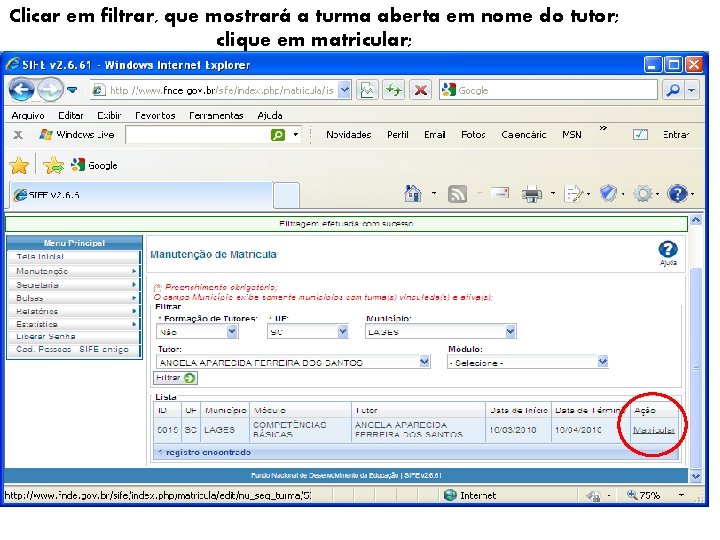Click the page scrollbar down arrow

[x=696, y=476]
